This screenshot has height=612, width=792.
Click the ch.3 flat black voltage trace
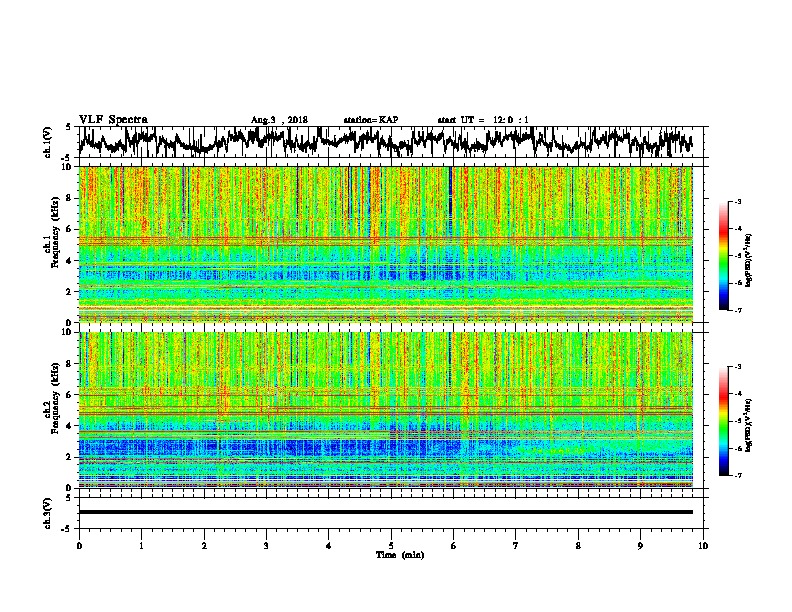pos(385,512)
